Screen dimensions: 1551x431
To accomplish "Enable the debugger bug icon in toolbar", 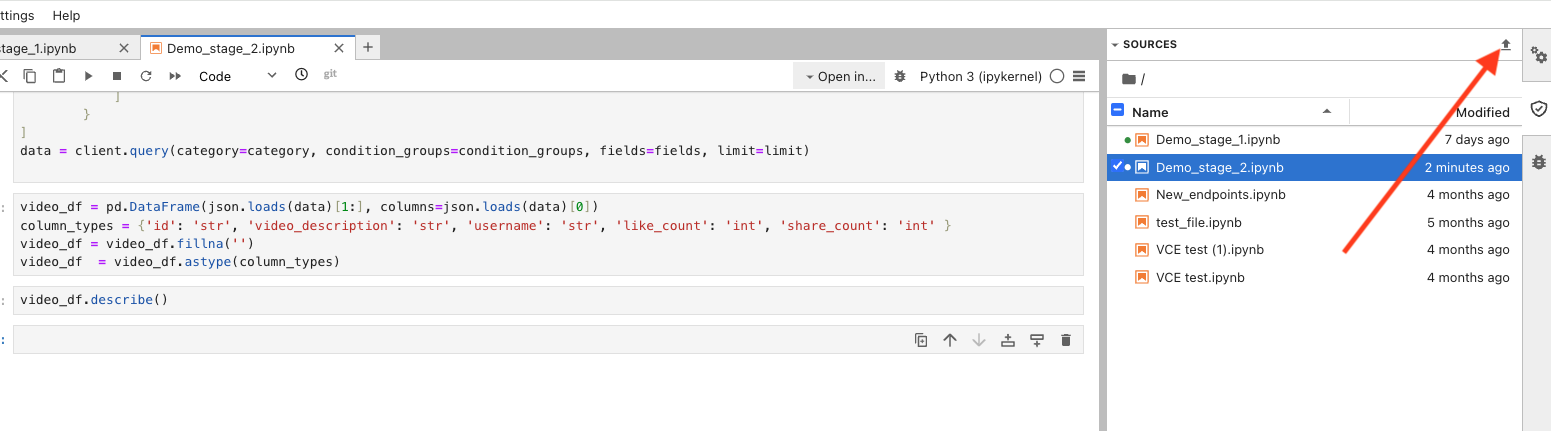I will 900,76.
